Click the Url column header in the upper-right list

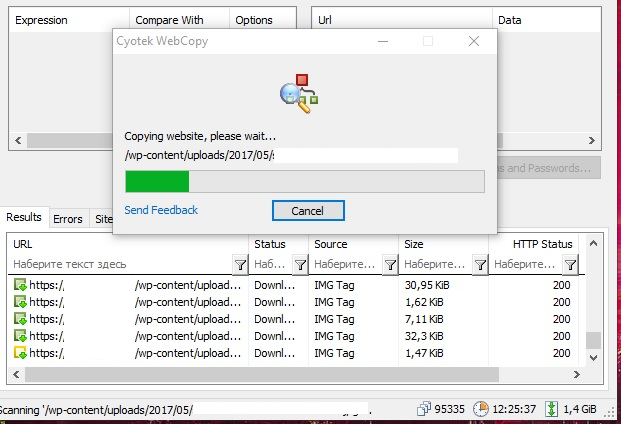pyautogui.click(x=402, y=20)
